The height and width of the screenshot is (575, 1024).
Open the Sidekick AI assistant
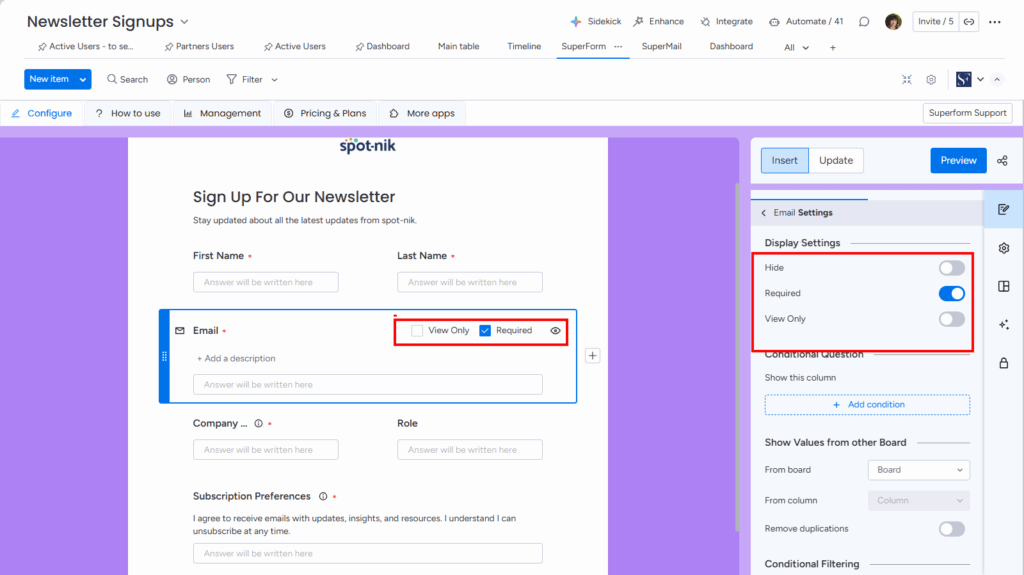(596, 21)
